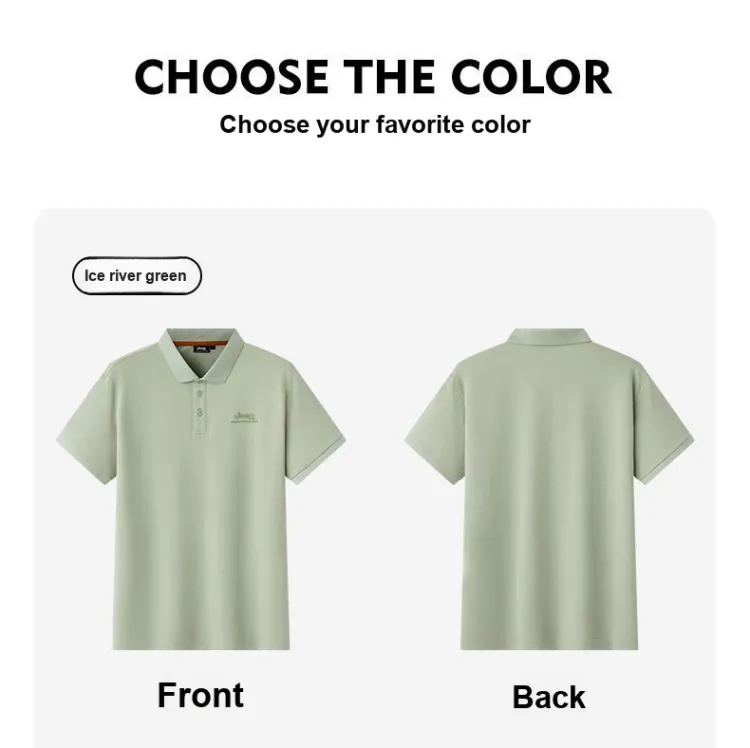
Task: Click the "Front" caption text
Action: (x=200, y=695)
